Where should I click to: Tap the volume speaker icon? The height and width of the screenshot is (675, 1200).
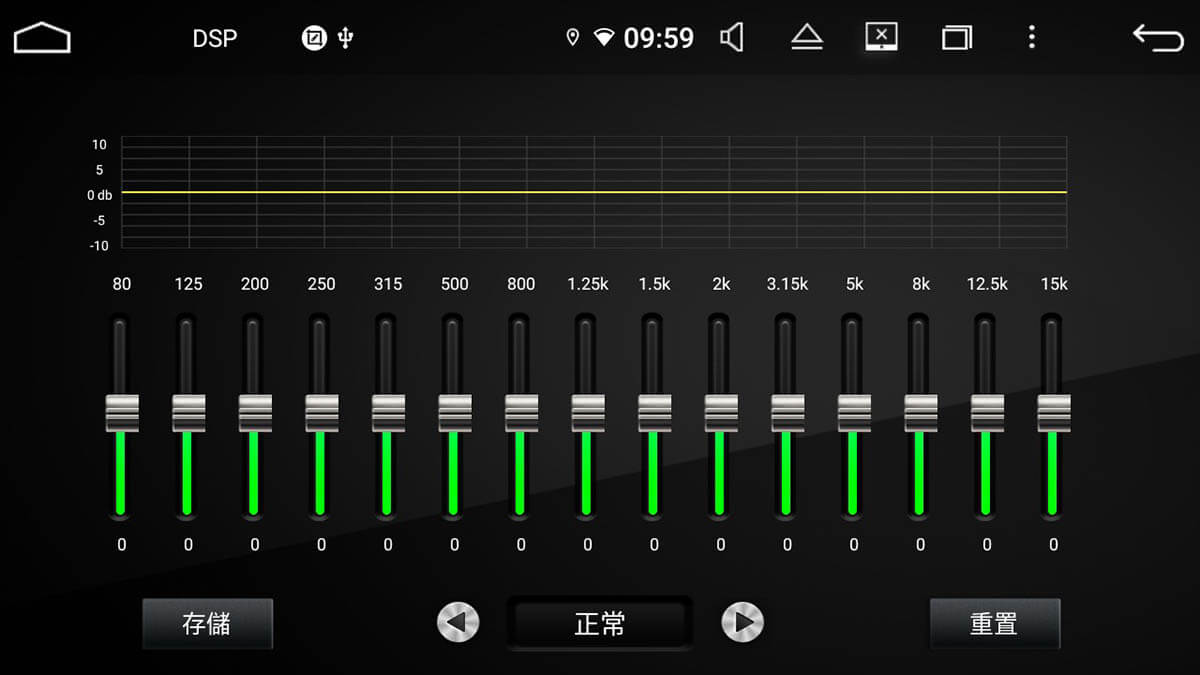(x=732, y=38)
